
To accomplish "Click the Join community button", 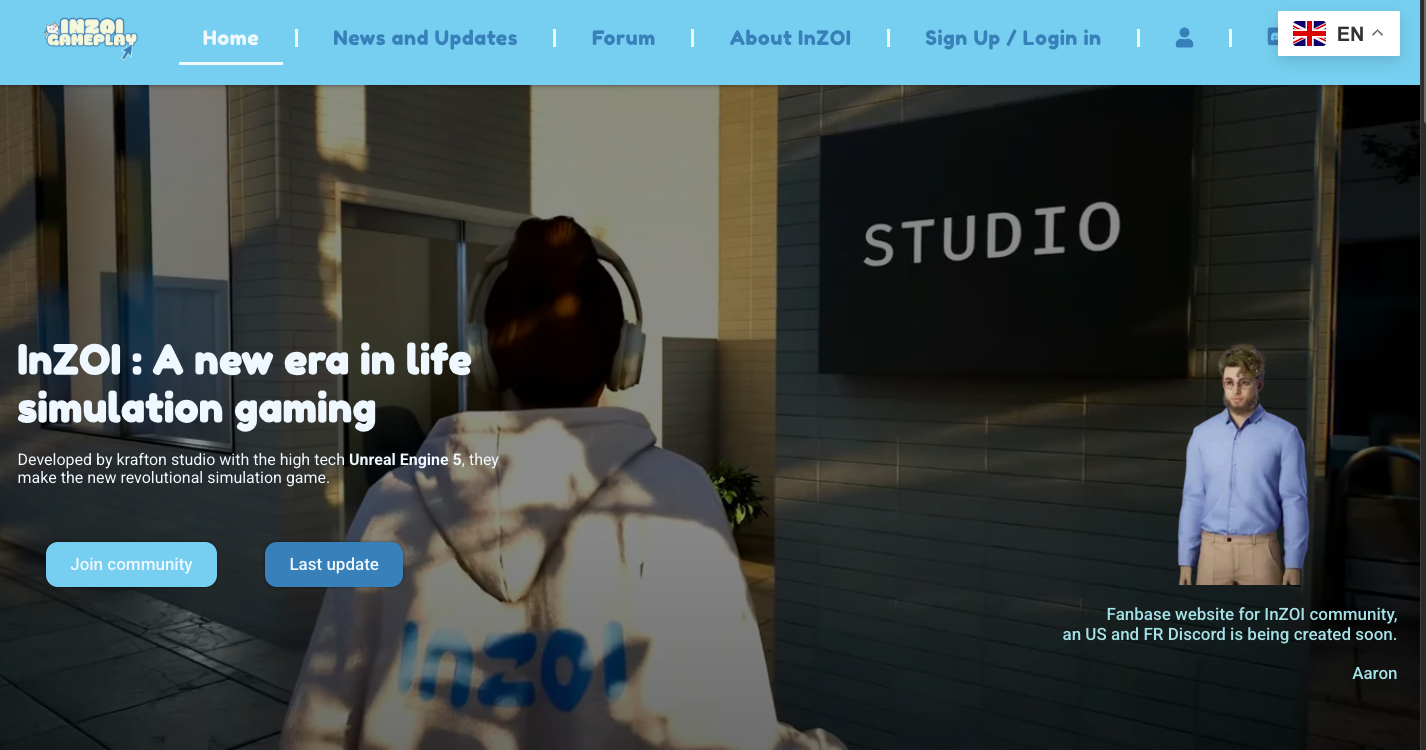I will pyautogui.click(x=131, y=564).
